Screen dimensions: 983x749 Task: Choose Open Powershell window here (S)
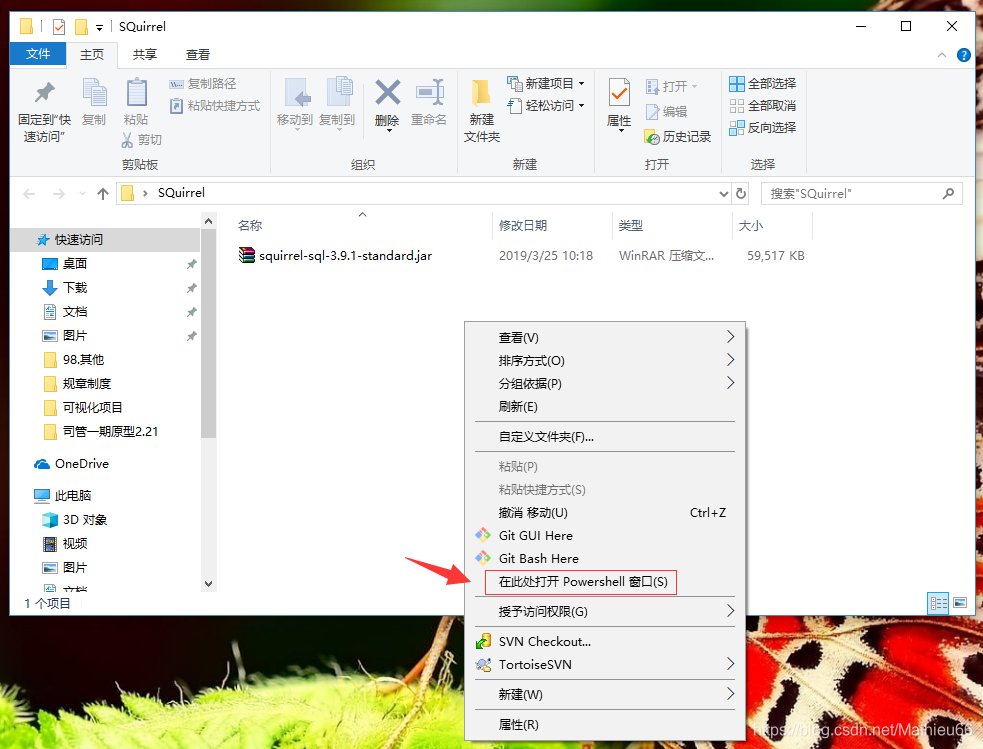[605, 582]
